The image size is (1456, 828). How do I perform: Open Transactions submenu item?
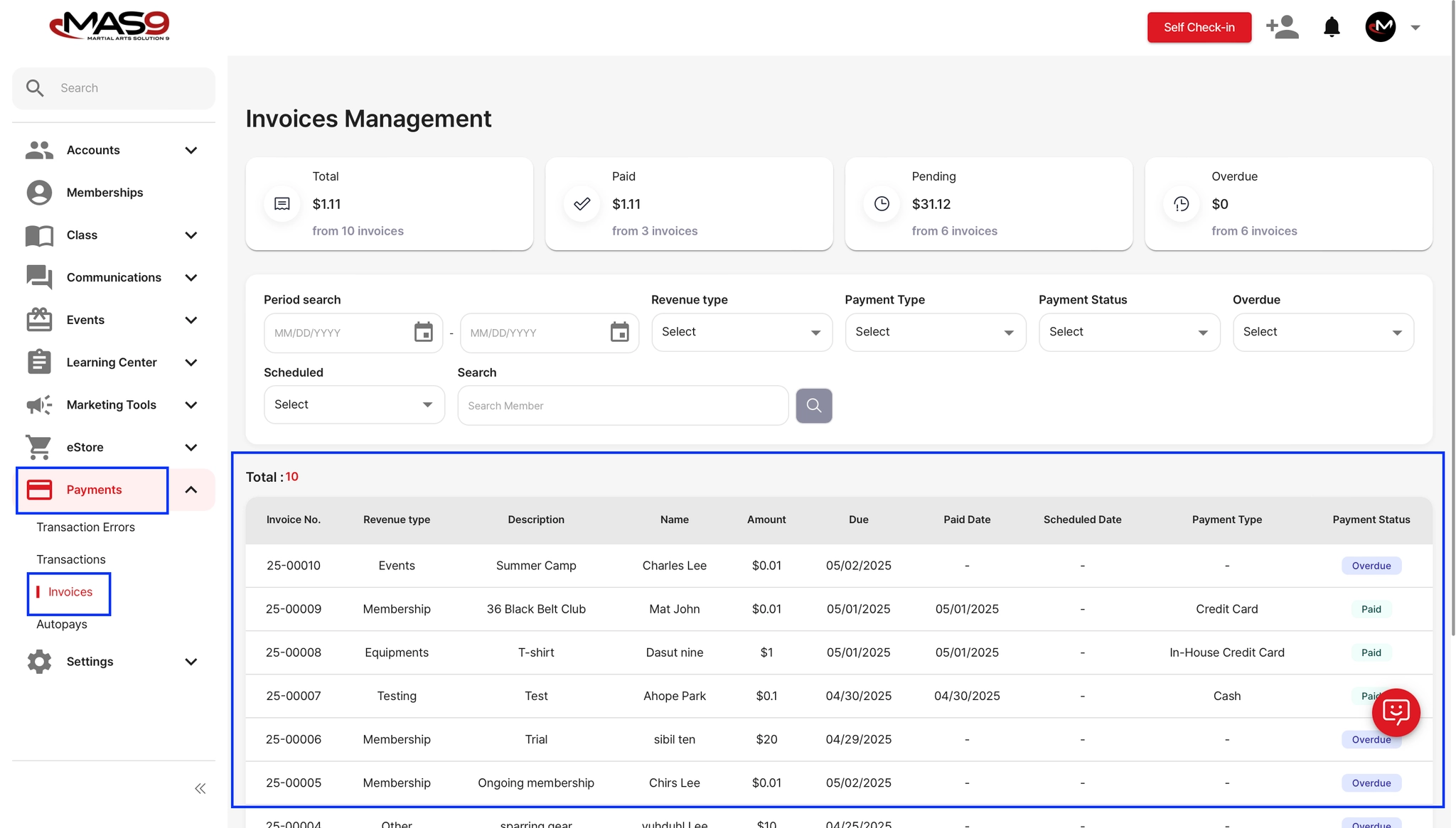click(71, 559)
